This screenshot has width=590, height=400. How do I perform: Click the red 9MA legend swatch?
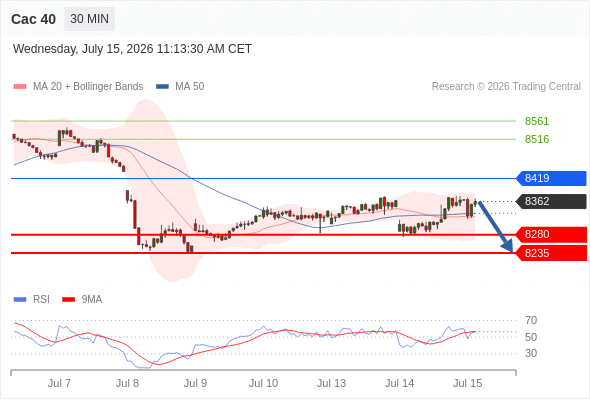click(x=68, y=300)
